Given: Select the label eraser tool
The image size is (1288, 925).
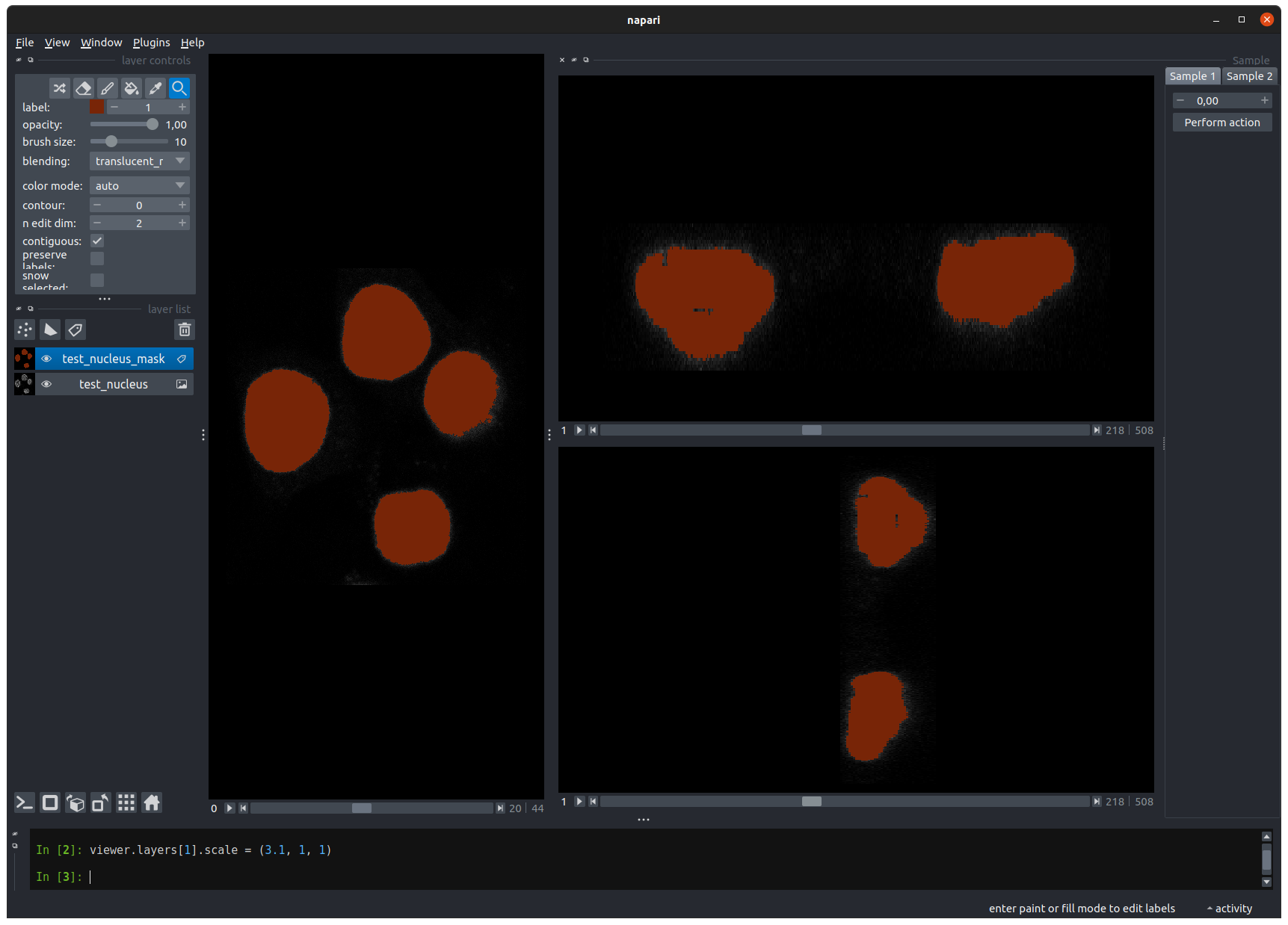Looking at the screenshot, I should click(x=84, y=88).
